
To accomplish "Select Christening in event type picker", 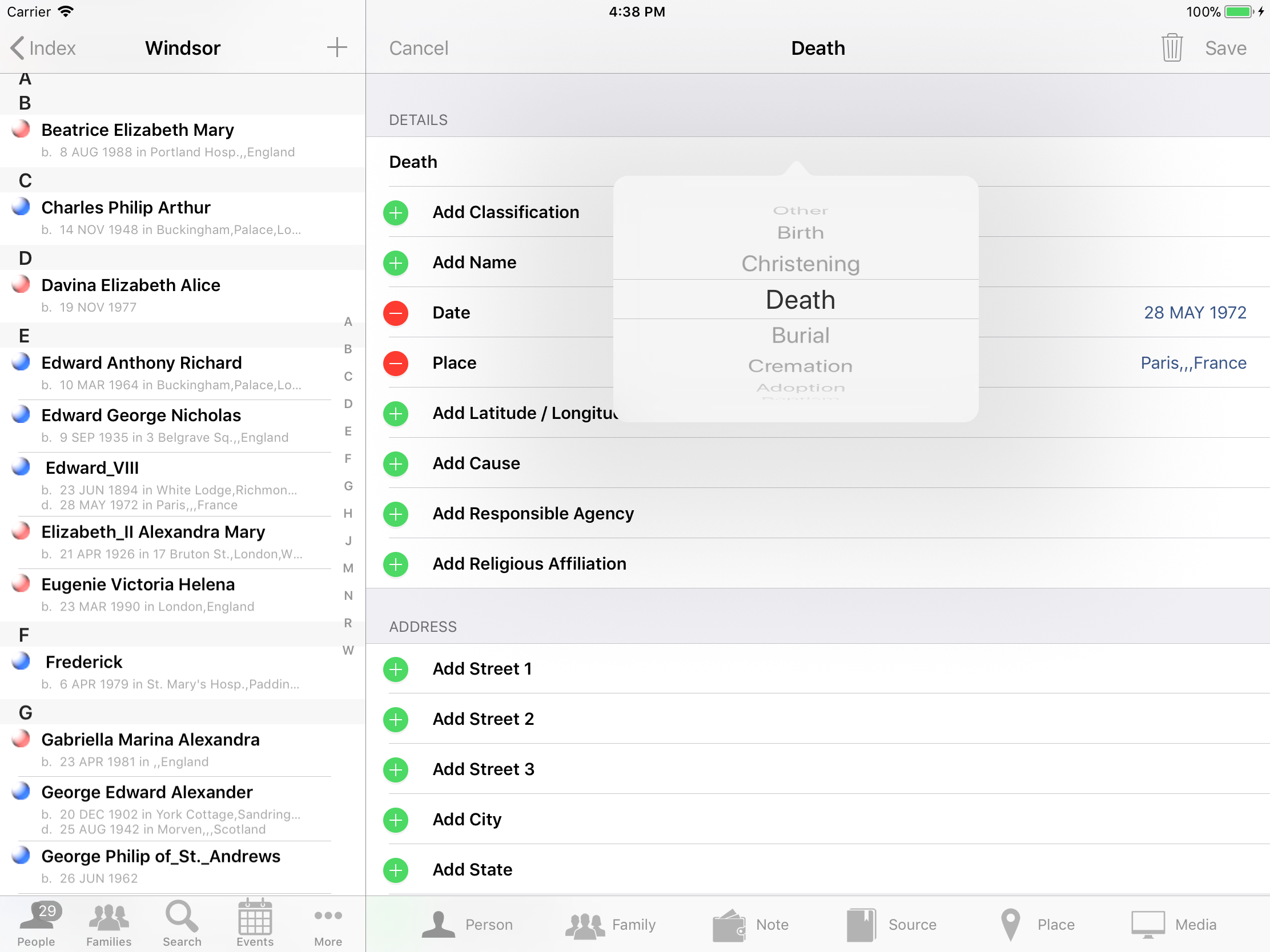I will (x=801, y=264).
